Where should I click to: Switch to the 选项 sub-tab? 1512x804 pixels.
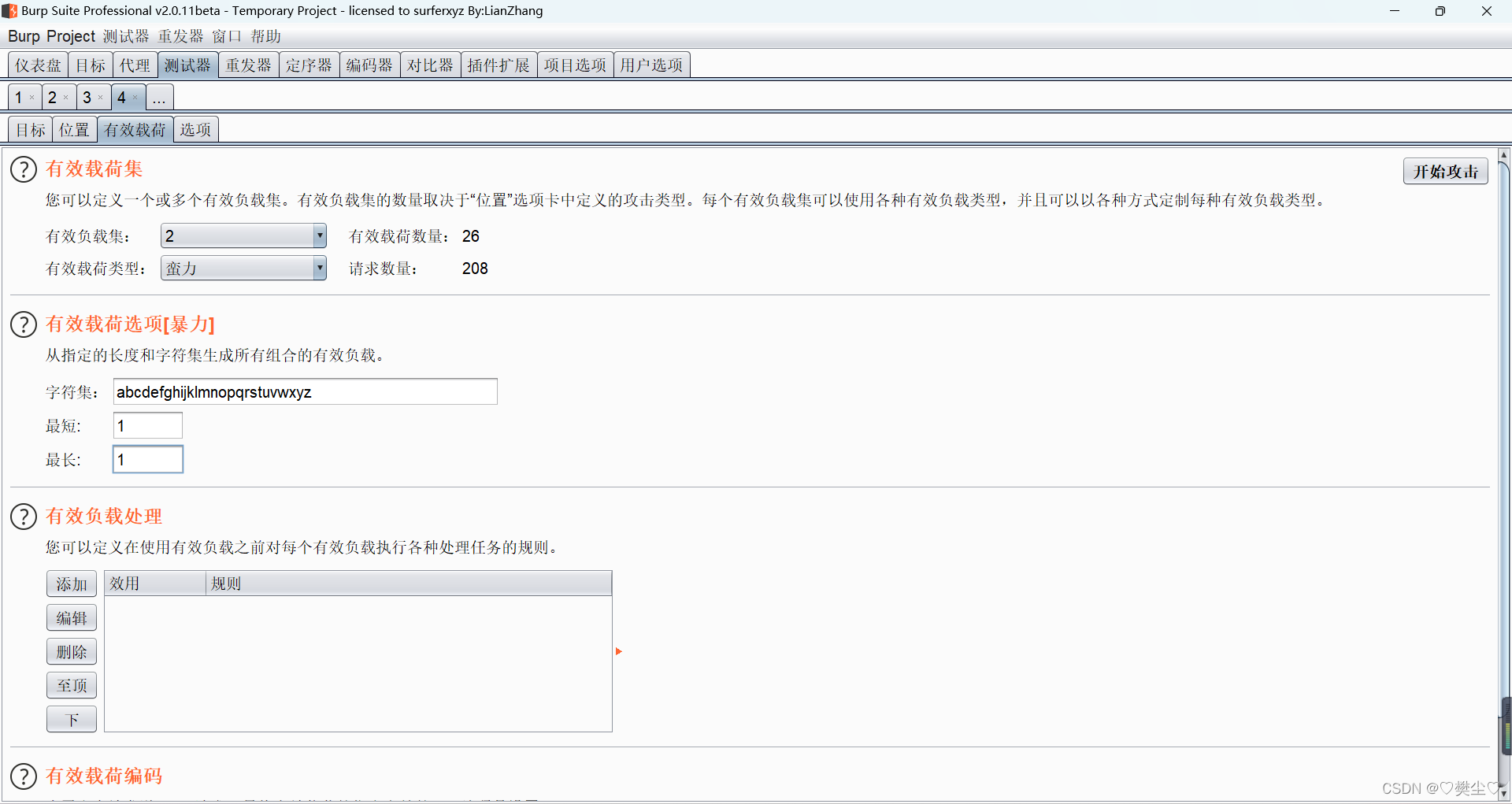(195, 130)
